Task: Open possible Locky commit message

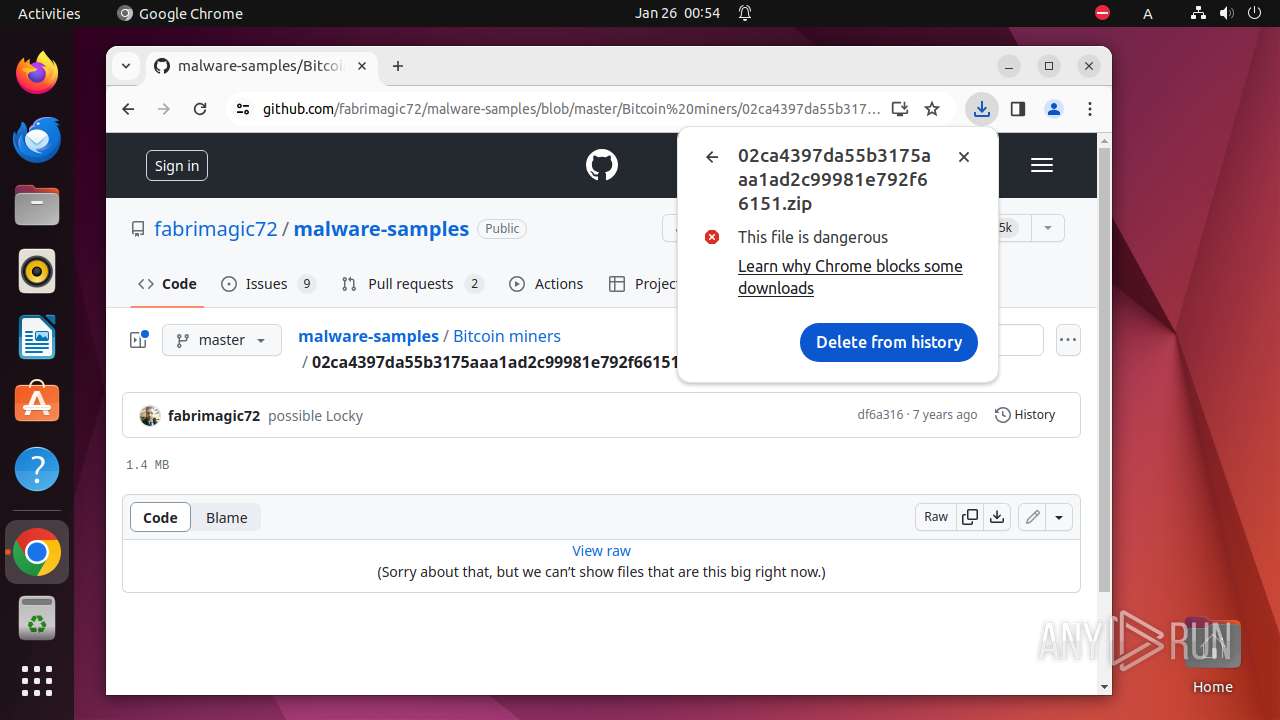Action: (315, 416)
